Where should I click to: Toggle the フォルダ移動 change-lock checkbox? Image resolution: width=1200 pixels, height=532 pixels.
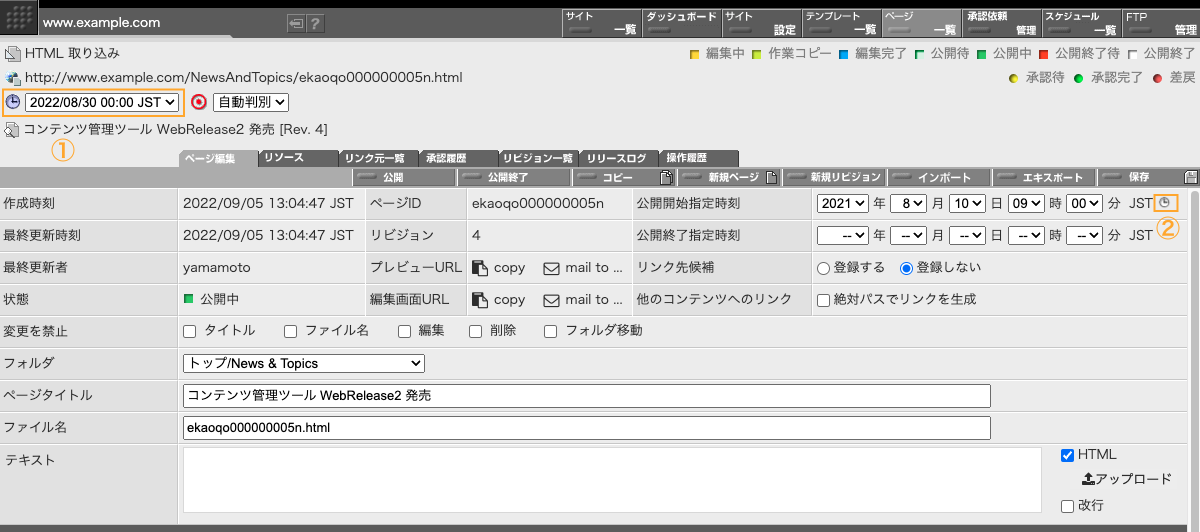point(551,331)
